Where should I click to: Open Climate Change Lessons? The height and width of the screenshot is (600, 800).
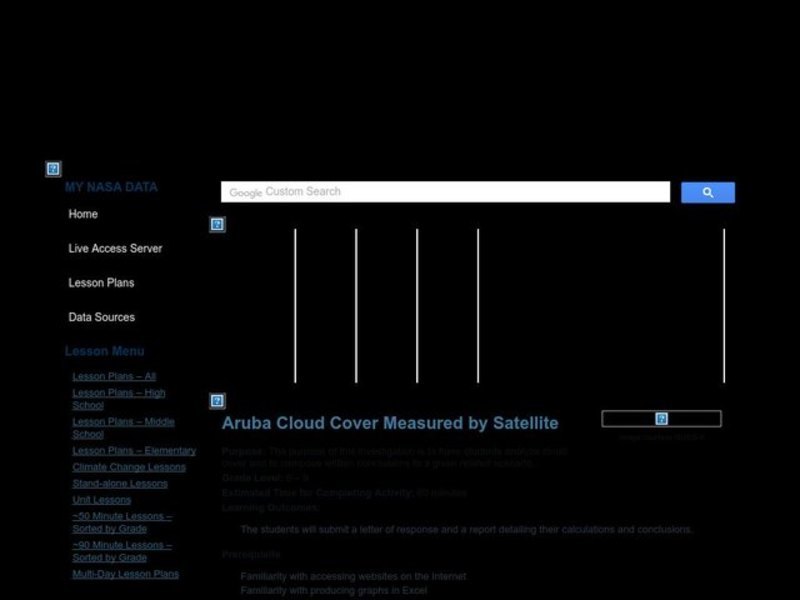[127, 466]
